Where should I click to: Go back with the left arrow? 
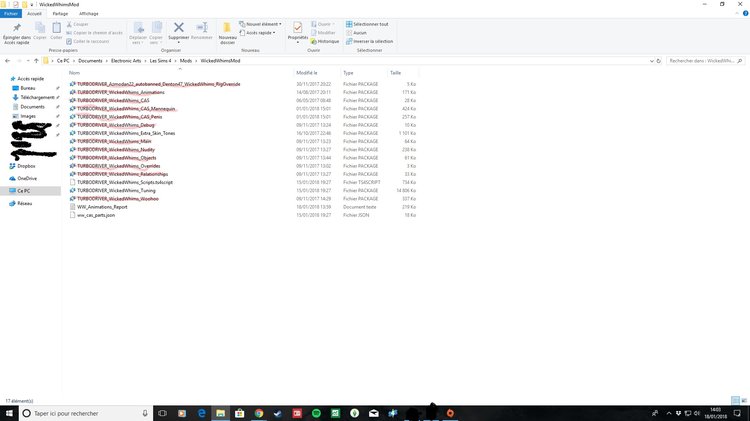[x=7, y=61]
